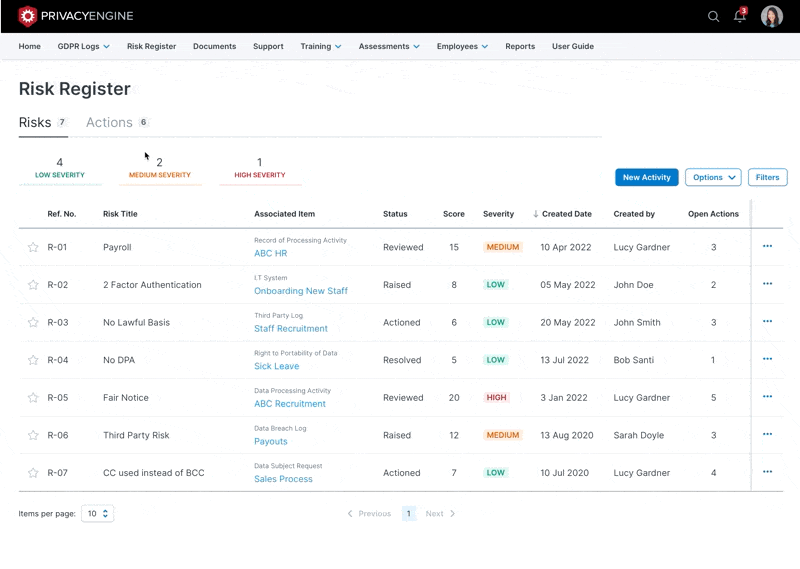Star the R-07 CC used instead of BCC risk

coord(33,473)
